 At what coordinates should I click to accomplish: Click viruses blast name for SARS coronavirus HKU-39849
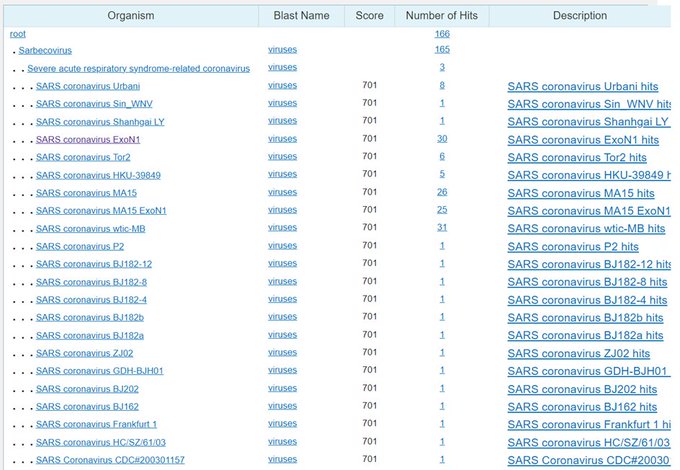point(283,175)
